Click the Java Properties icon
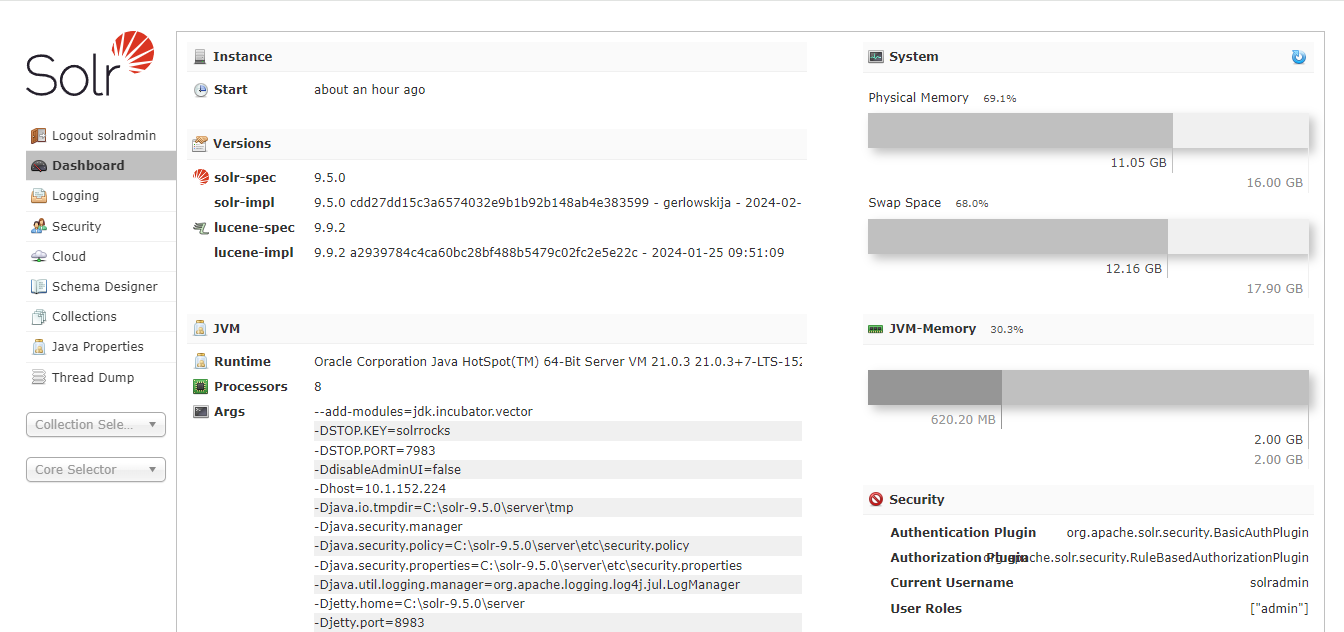 (38, 347)
